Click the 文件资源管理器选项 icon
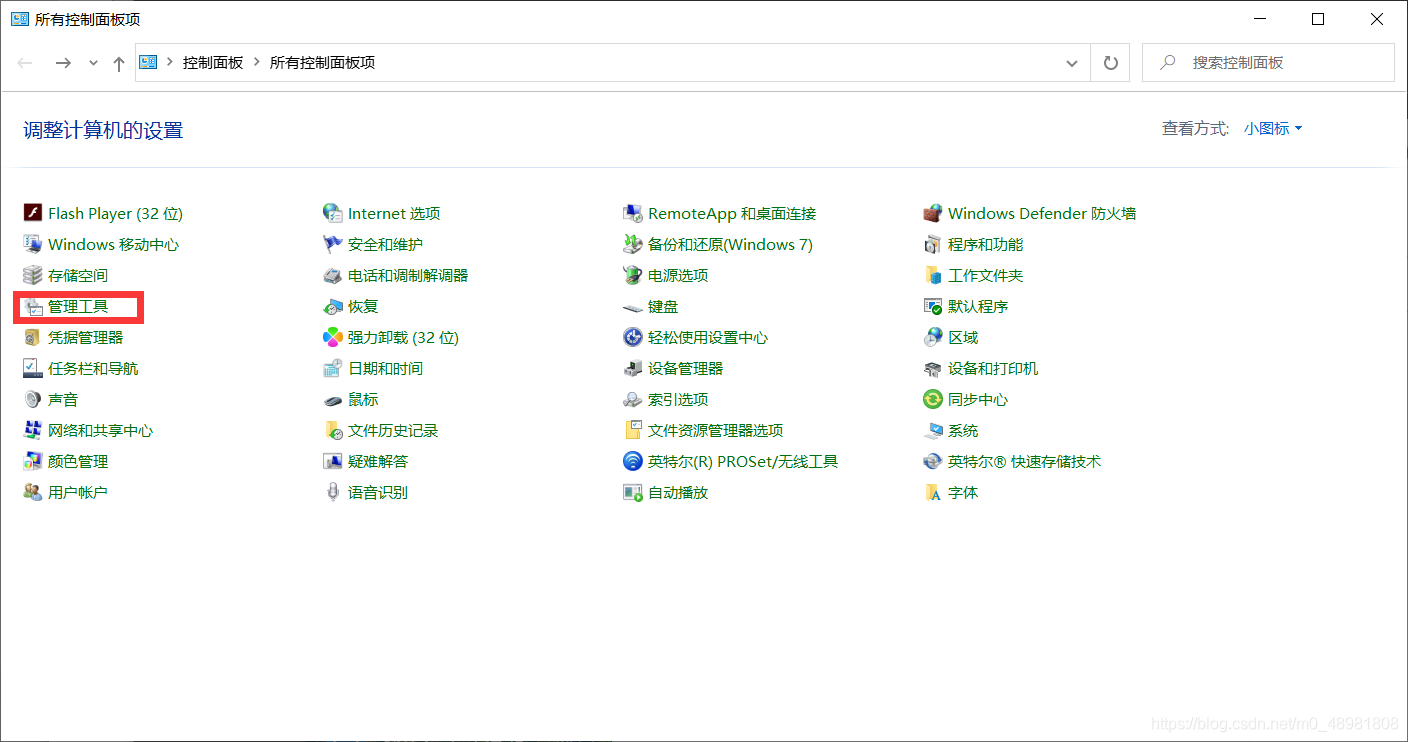1408x742 pixels. 632,430
